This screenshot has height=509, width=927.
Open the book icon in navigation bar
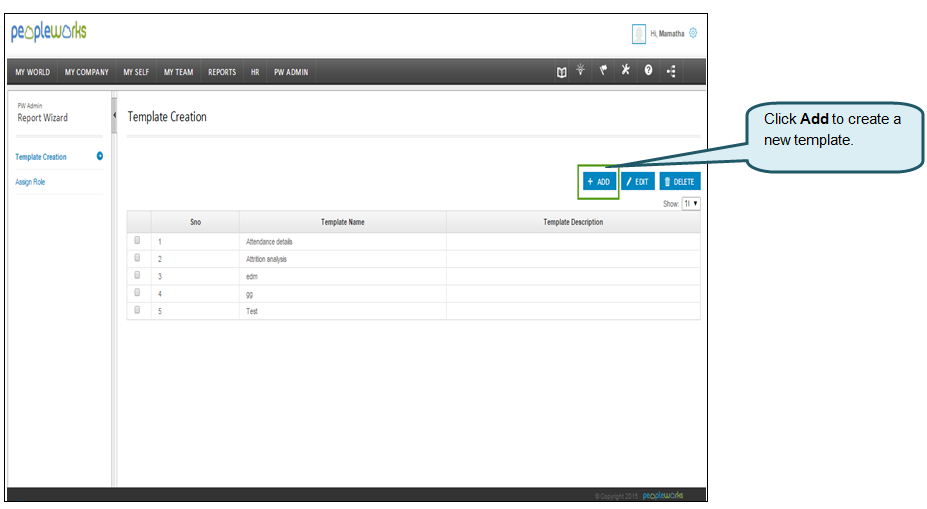[x=562, y=72]
